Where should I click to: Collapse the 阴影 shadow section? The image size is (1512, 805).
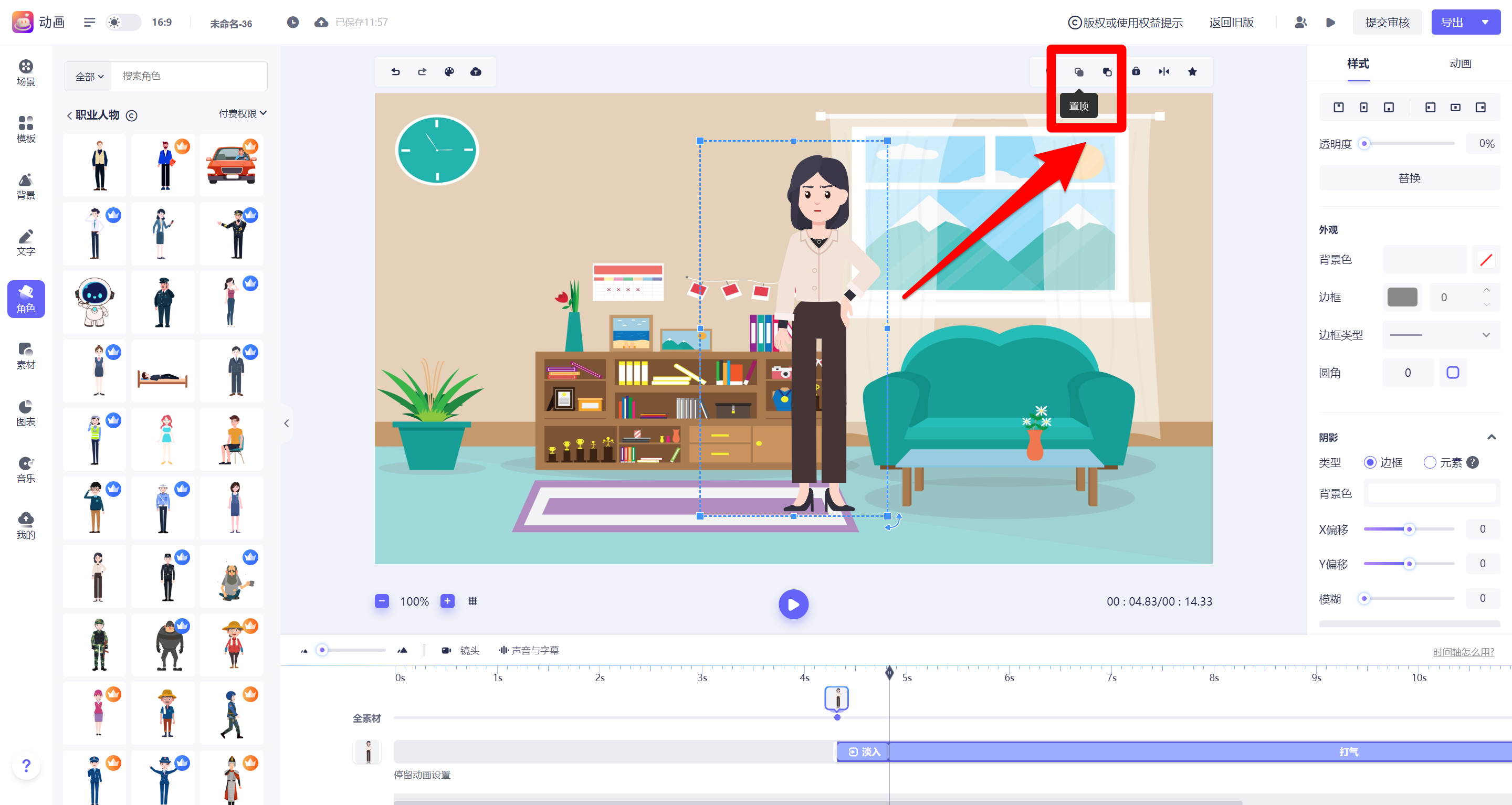coord(1492,437)
